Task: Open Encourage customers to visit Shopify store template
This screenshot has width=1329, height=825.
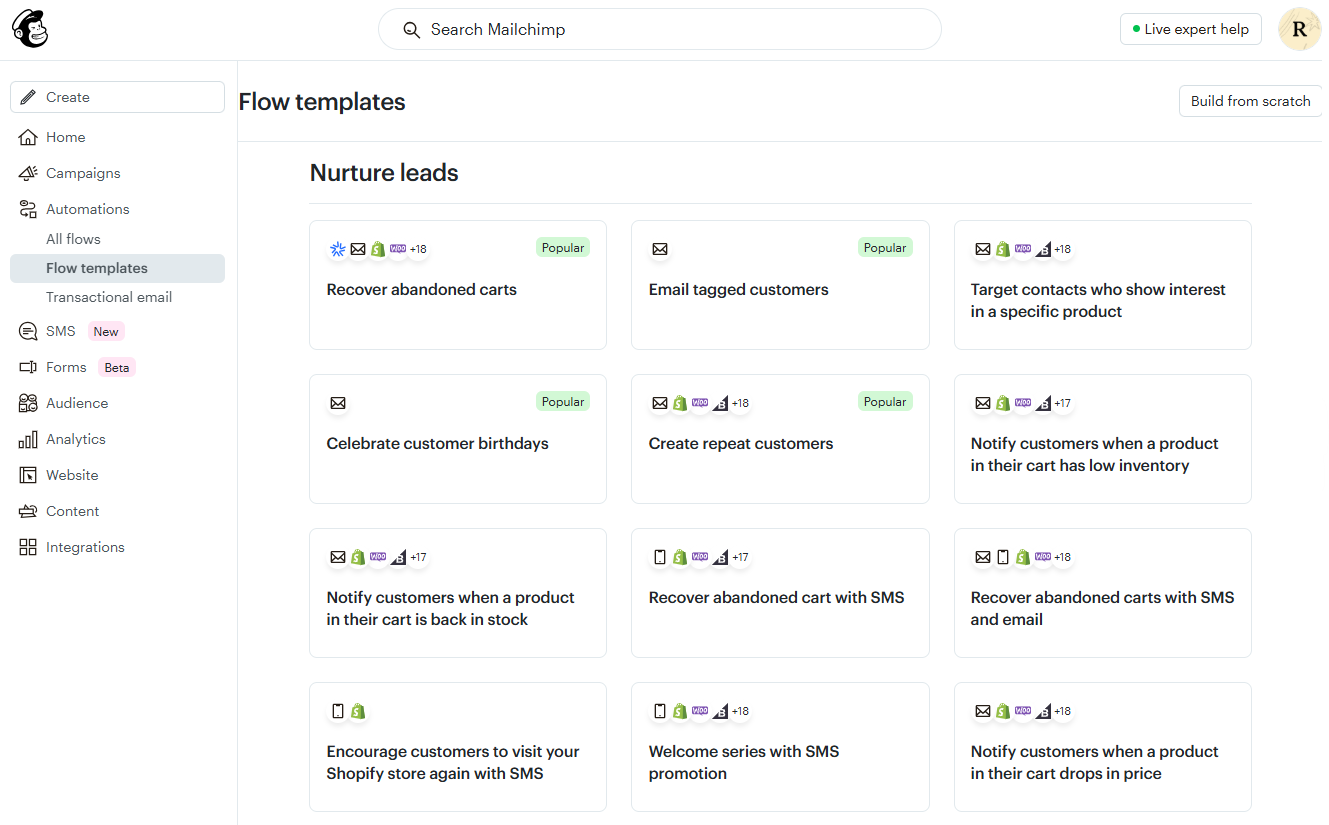Action: click(458, 747)
